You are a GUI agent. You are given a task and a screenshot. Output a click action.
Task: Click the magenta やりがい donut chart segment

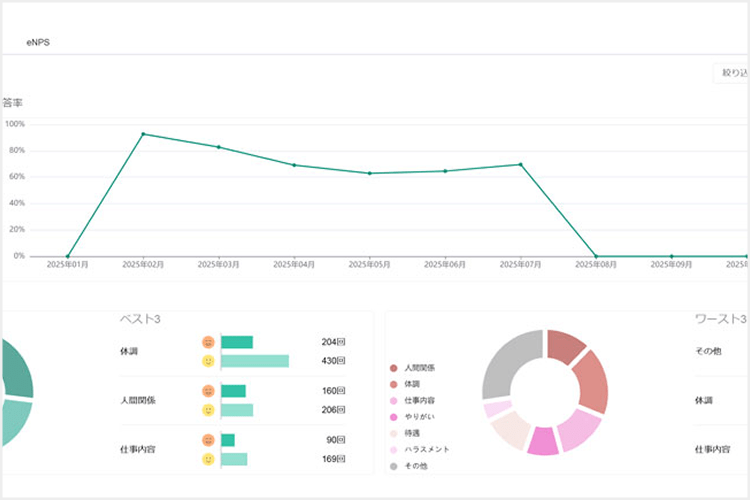click(543, 441)
